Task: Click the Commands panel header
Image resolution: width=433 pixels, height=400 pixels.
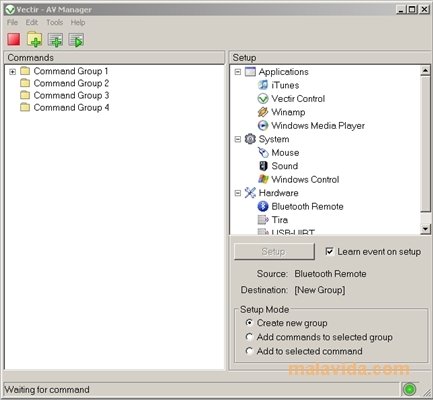Action: click(x=114, y=57)
